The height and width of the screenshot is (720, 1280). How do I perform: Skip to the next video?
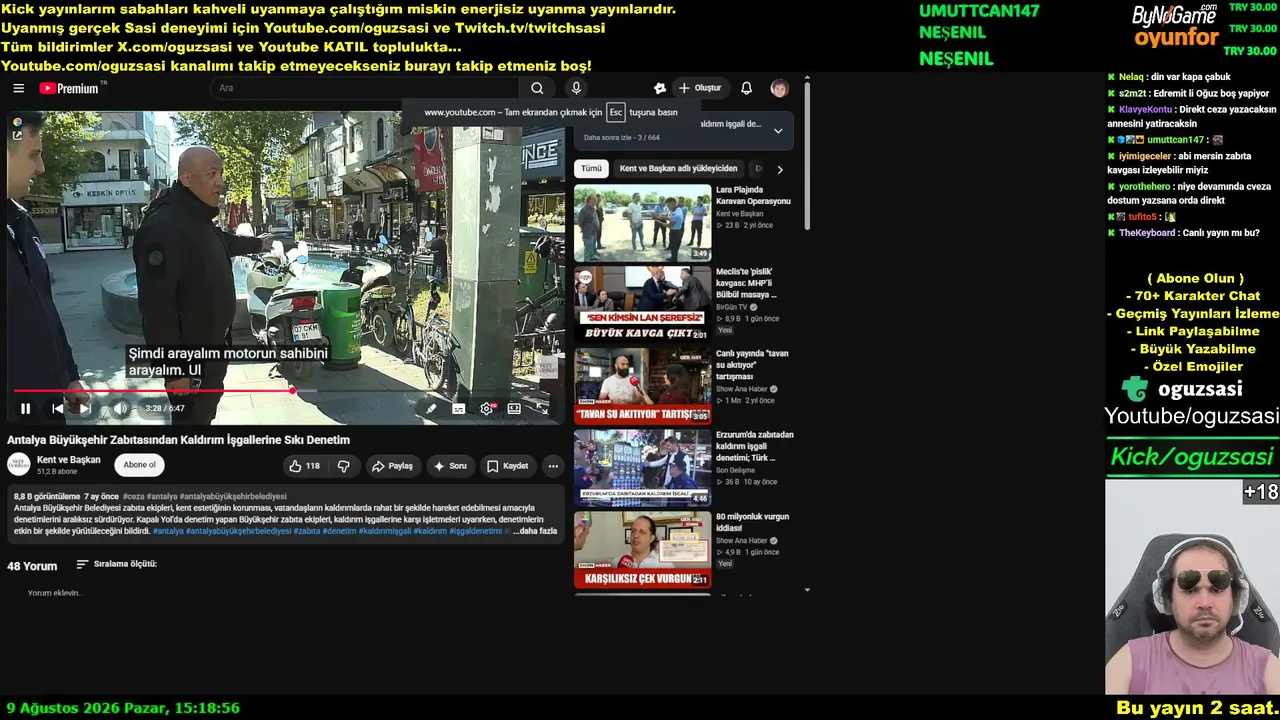[x=86, y=408]
